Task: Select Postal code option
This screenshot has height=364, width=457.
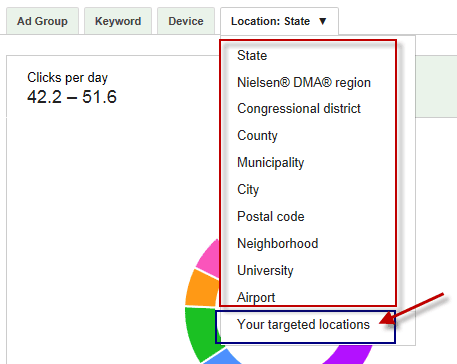Action: point(271,217)
